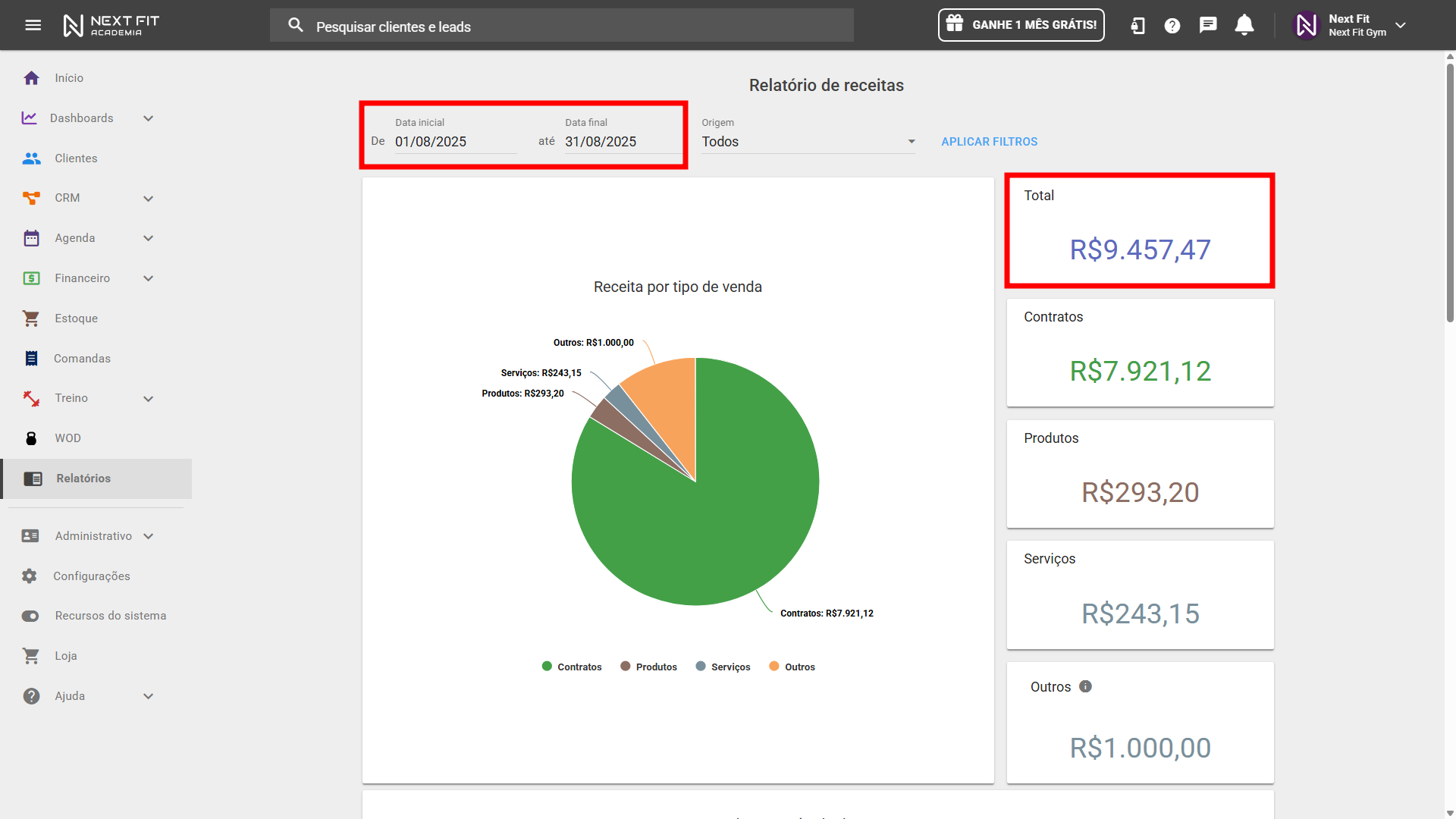This screenshot has height=819, width=1456.
Task: Click the notifications bell icon
Action: pyautogui.click(x=1244, y=25)
